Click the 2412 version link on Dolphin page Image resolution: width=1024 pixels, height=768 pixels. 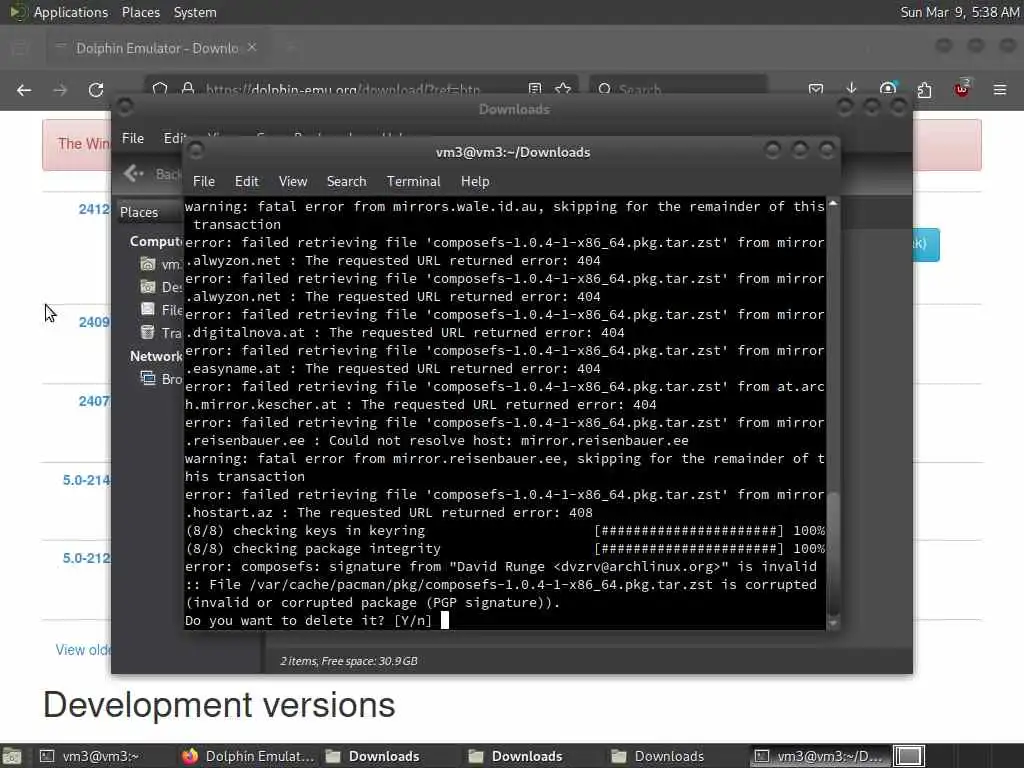point(95,209)
